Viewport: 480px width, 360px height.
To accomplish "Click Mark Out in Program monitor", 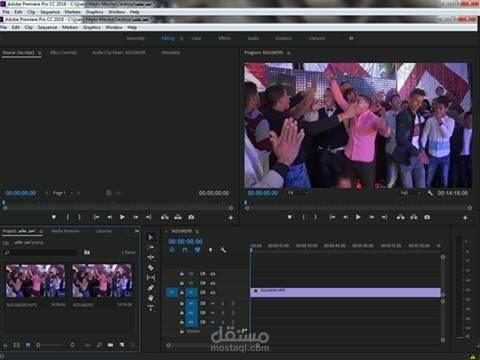I will pyautogui.click(x=315, y=217).
